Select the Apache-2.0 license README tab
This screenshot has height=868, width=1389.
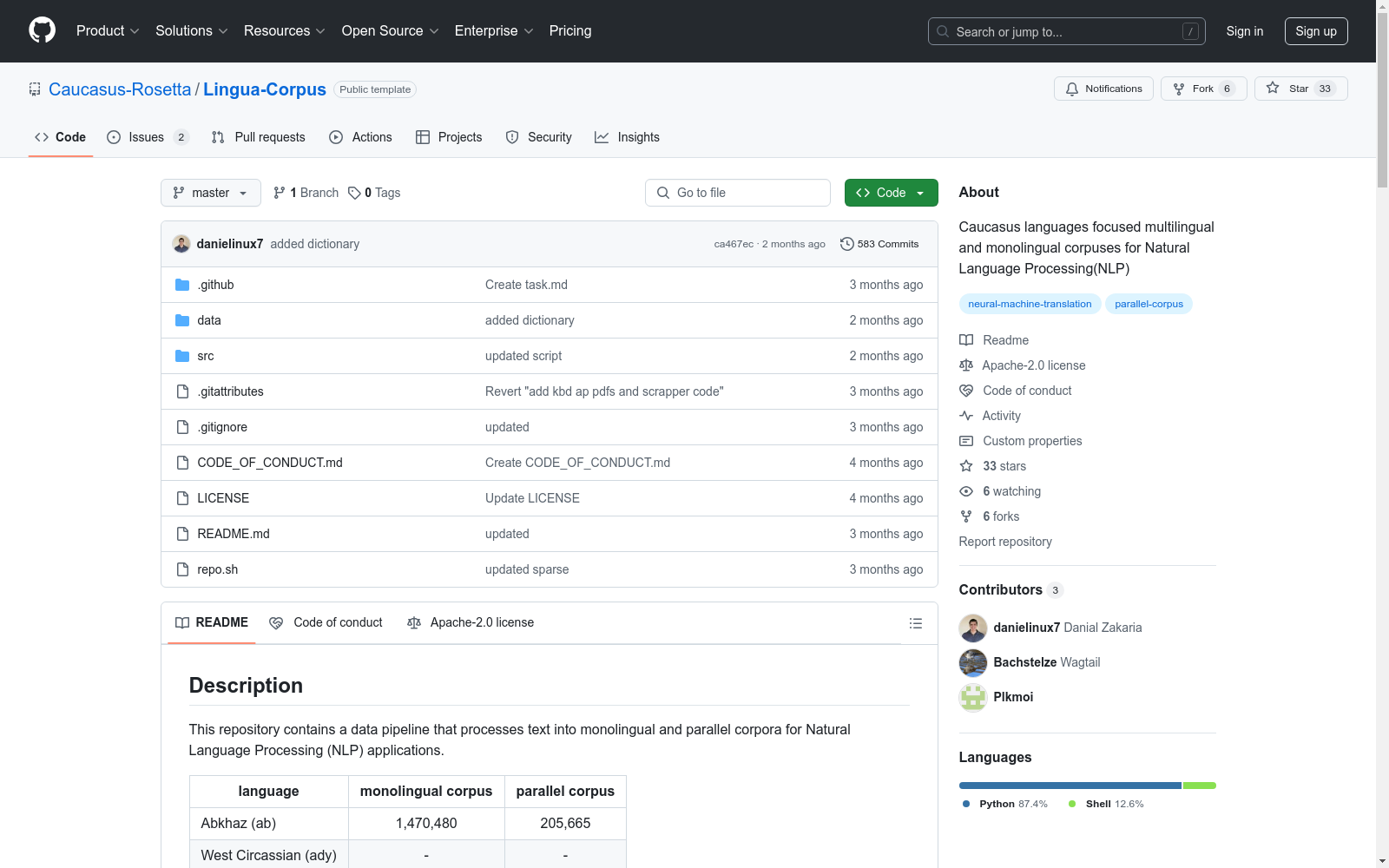point(471,623)
